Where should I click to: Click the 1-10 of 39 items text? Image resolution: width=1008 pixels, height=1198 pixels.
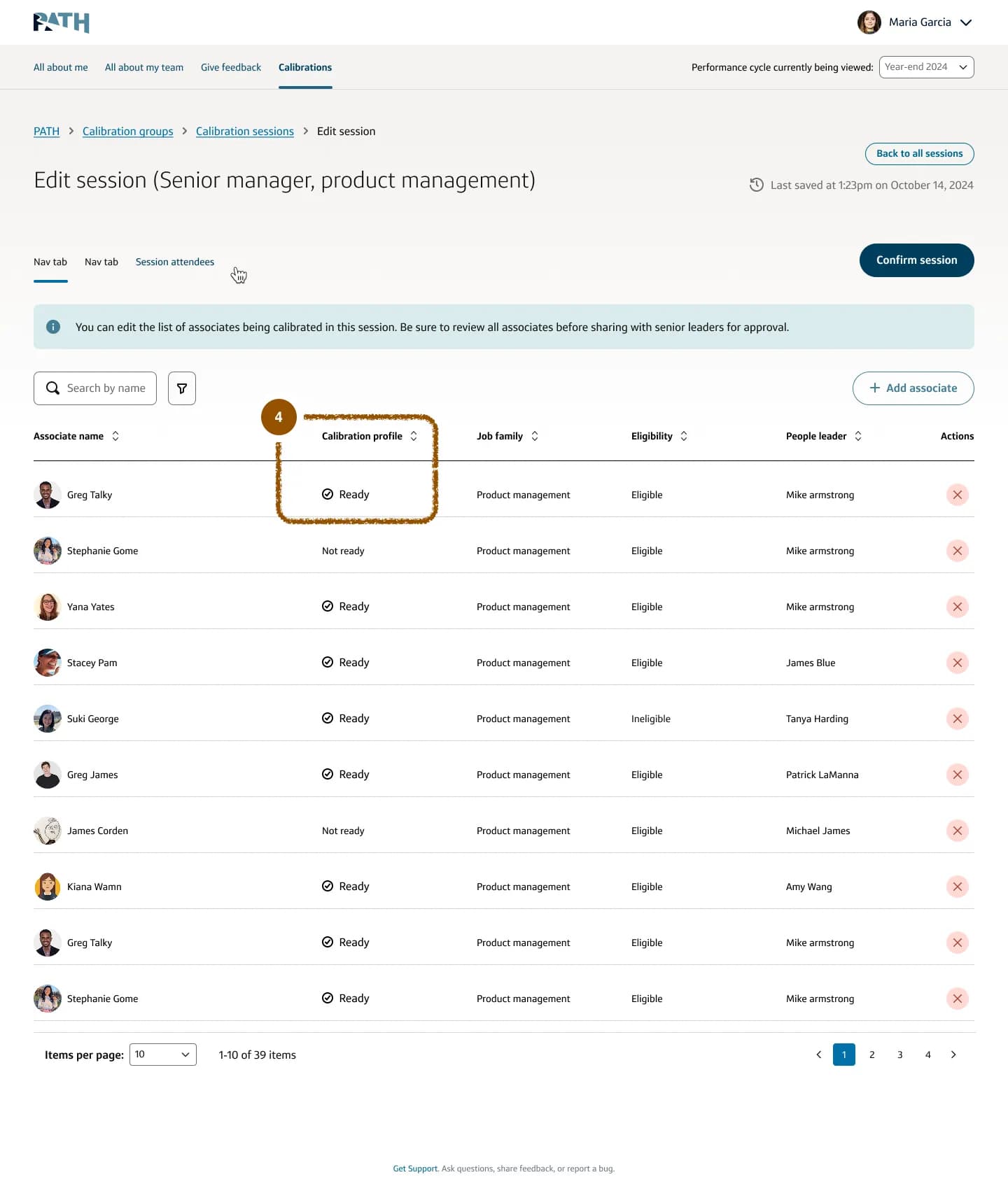coord(258,1055)
